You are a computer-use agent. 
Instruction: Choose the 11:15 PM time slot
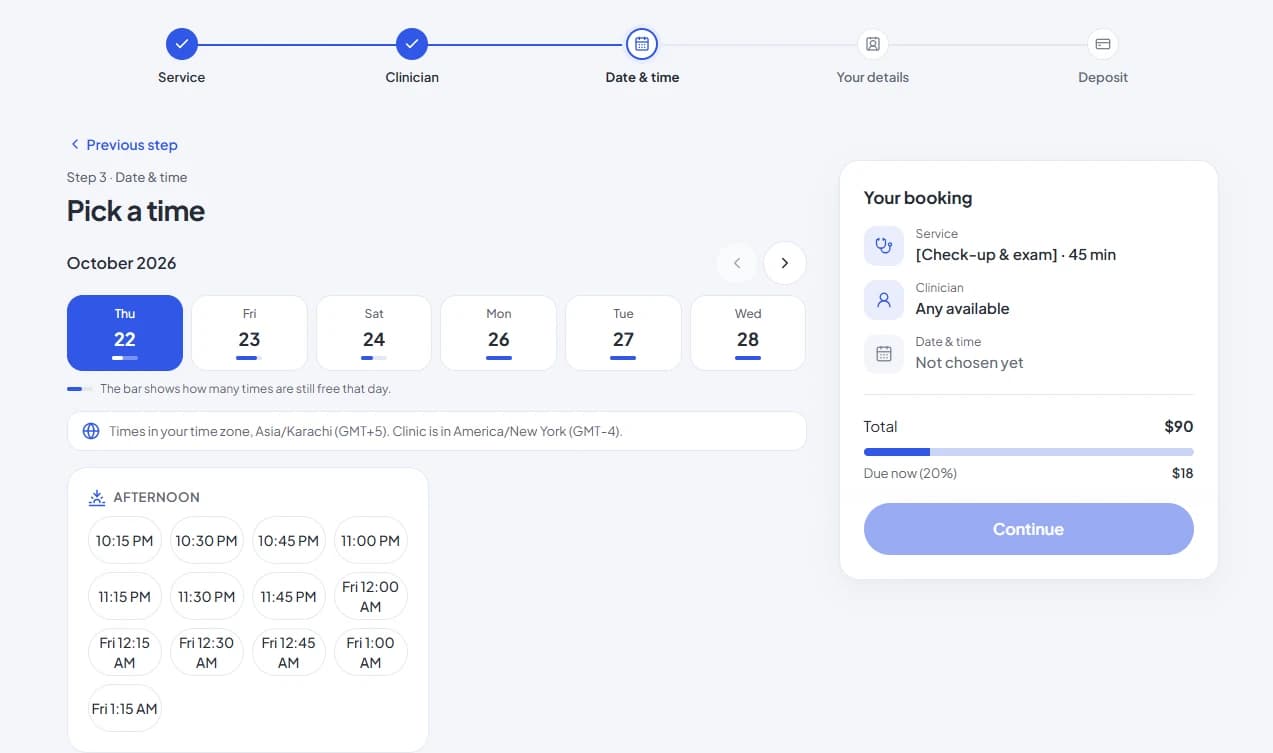coord(125,597)
